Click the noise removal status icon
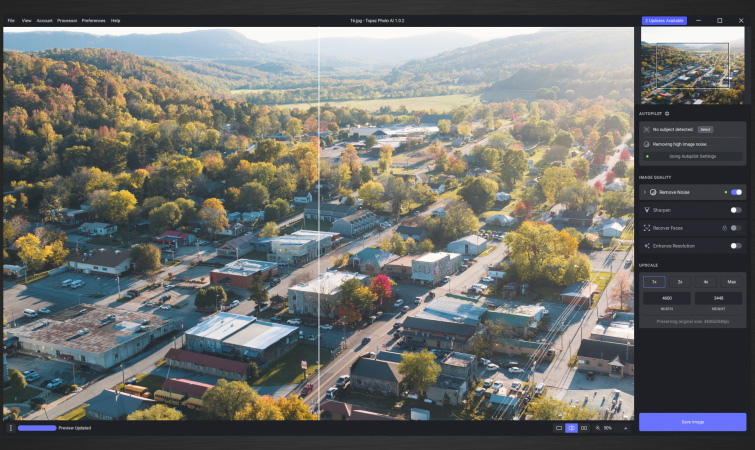 pyautogui.click(x=647, y=144)
